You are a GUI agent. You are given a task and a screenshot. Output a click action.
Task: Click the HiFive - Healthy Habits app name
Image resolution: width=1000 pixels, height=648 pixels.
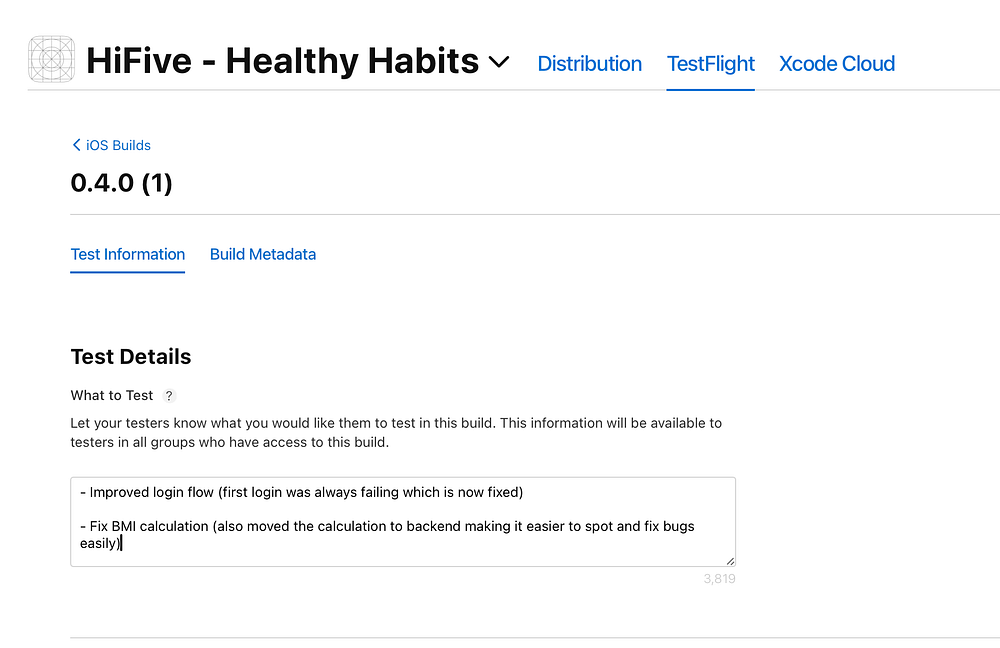pos(282,62)
